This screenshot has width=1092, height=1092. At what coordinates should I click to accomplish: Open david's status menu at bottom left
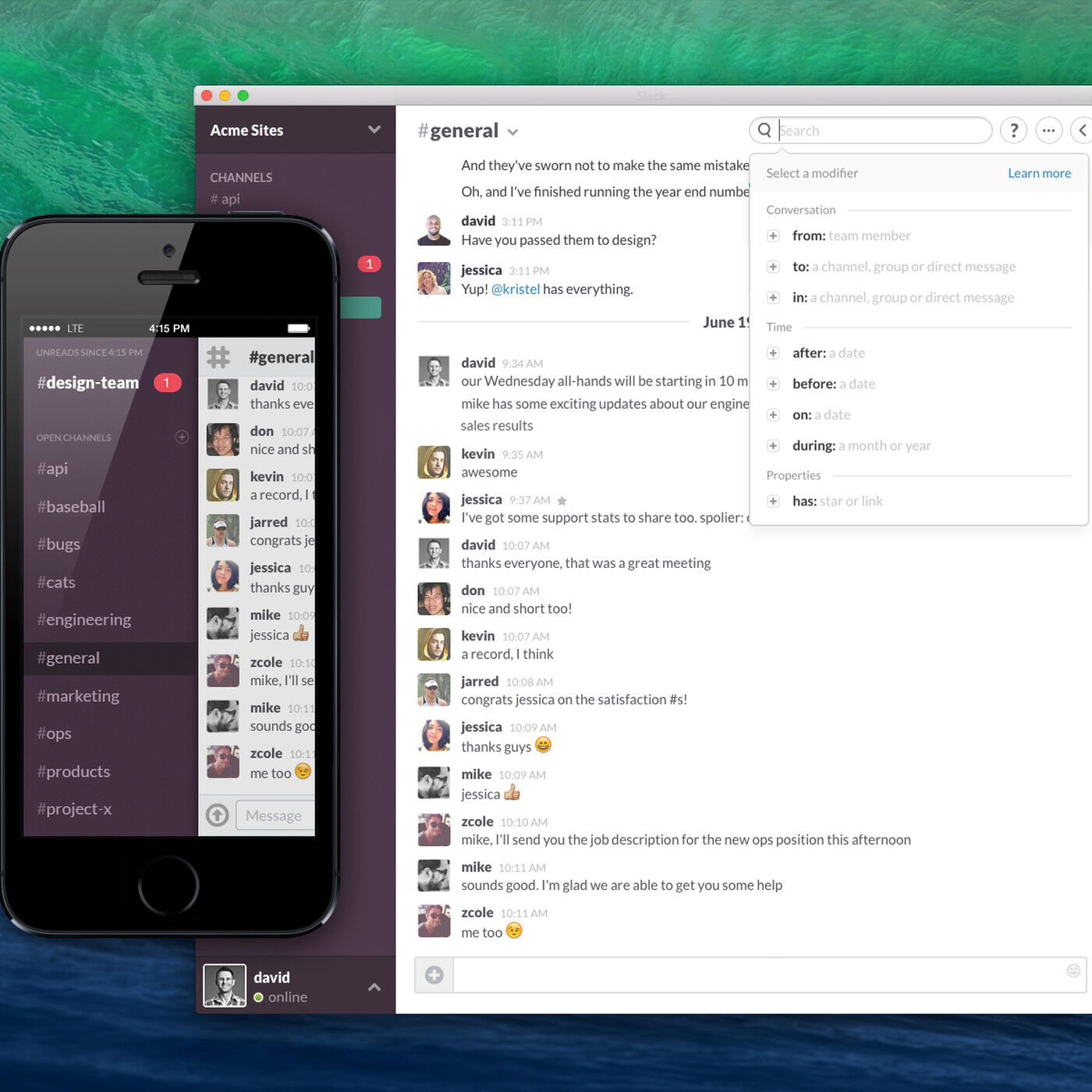click(x=373, y=986)
